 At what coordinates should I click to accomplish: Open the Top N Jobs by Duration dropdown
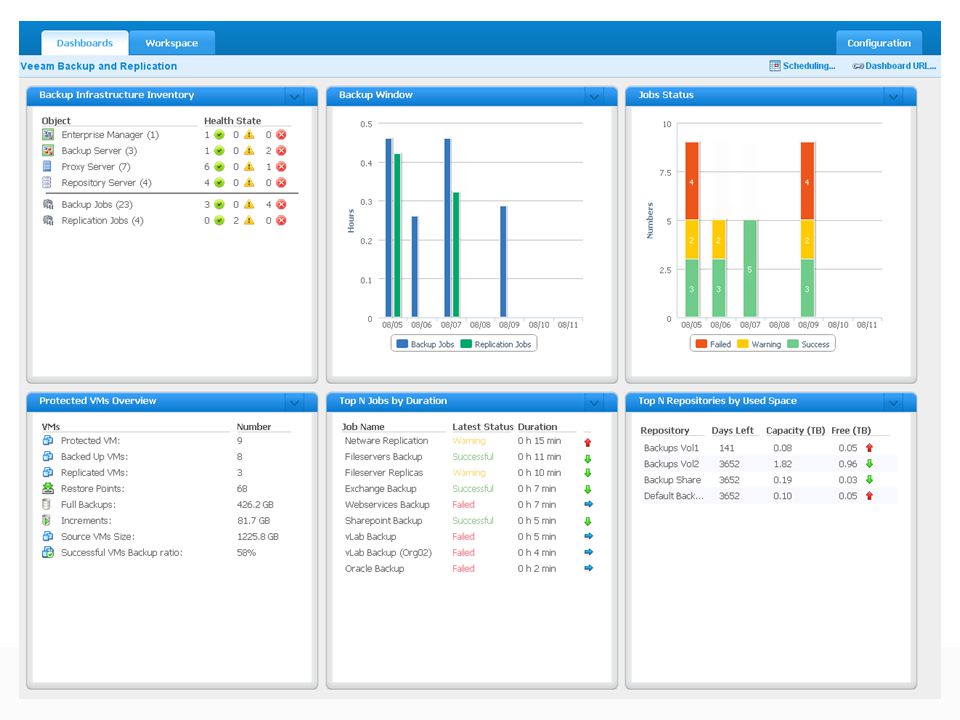(594, 402)
